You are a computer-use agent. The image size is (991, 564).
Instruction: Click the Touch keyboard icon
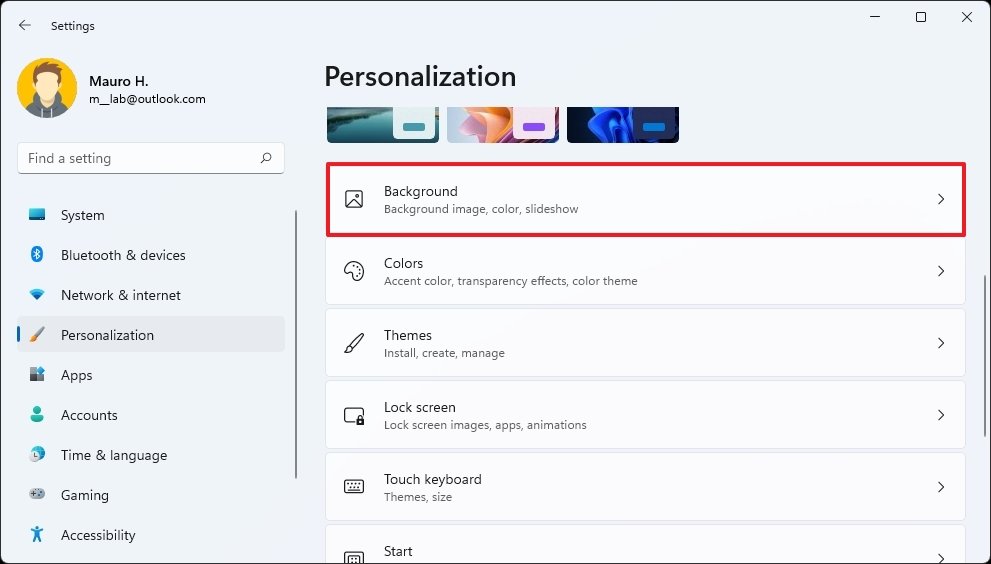pos(354,487)
